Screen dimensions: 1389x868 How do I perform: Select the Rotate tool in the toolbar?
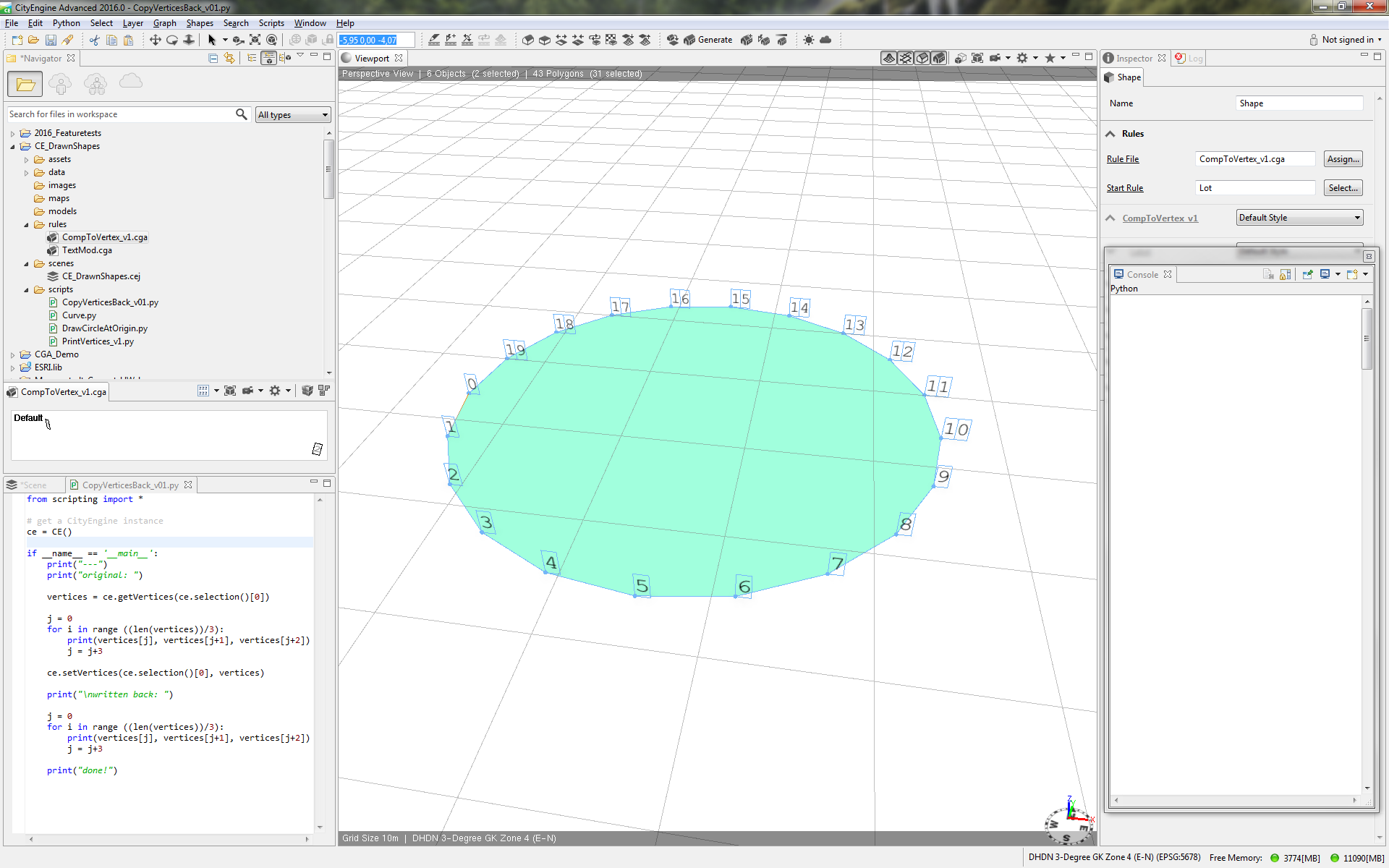[x=171, y=40]
